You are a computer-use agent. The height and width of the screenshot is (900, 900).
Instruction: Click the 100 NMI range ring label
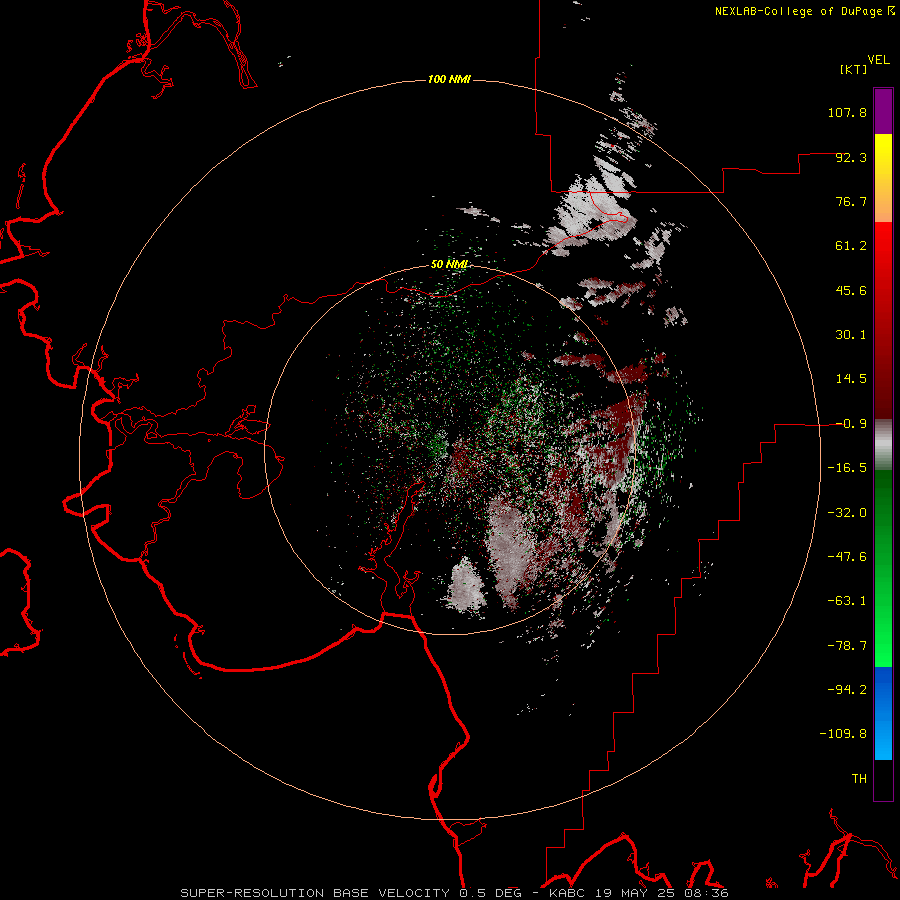point(449,79)
